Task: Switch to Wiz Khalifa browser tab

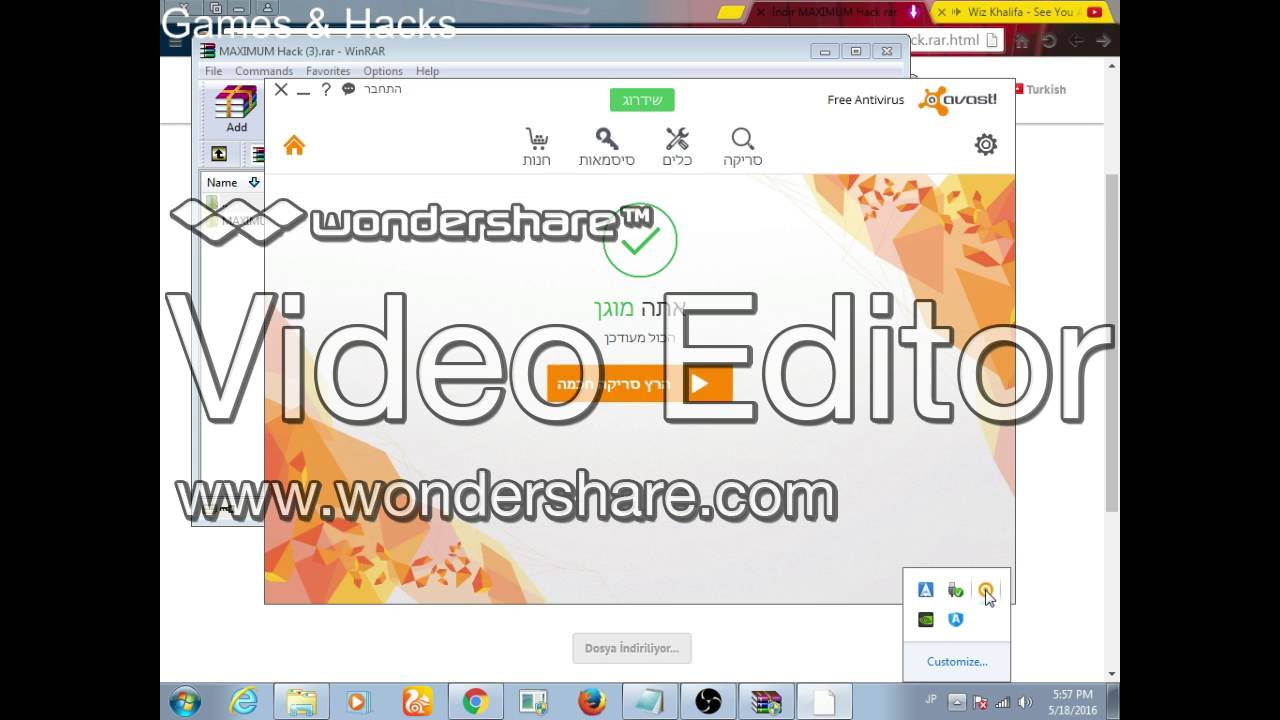Action: pyautogui.click(x=1020, y=12)
